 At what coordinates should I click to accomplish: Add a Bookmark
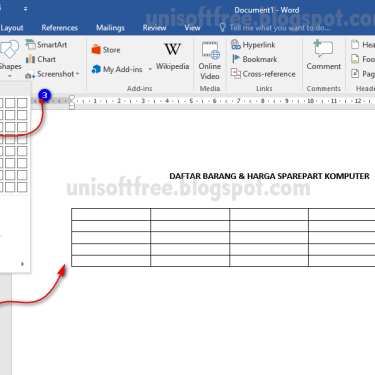[x=254, y=59]
